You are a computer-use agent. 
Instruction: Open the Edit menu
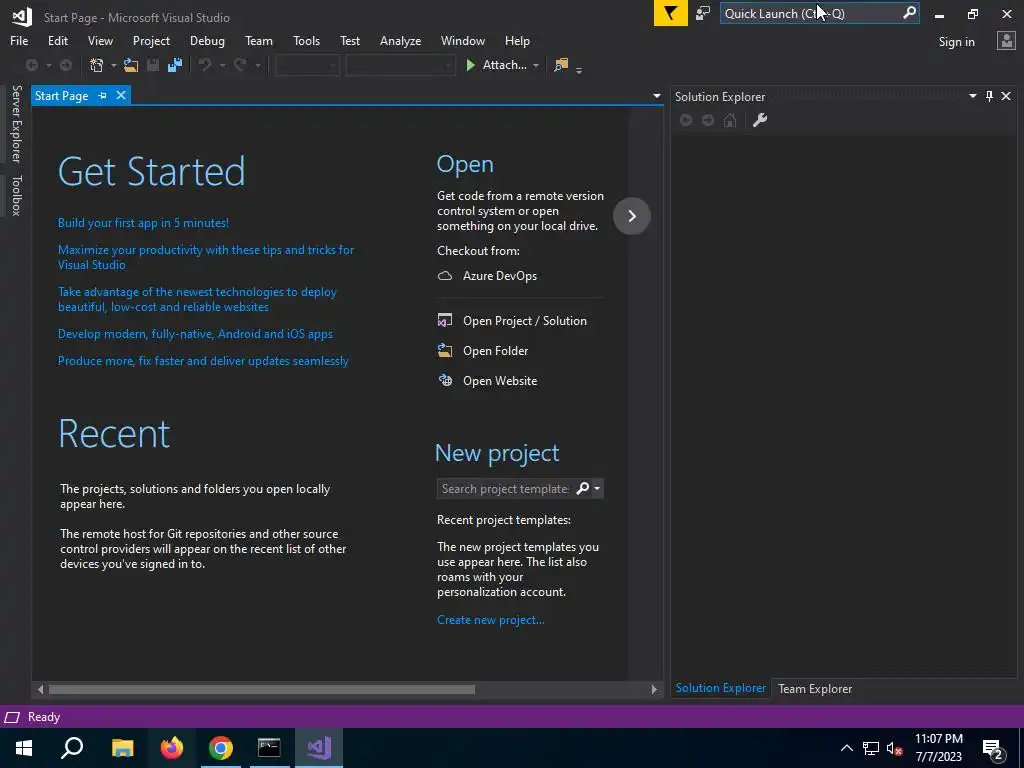click(x=57, y=41)
